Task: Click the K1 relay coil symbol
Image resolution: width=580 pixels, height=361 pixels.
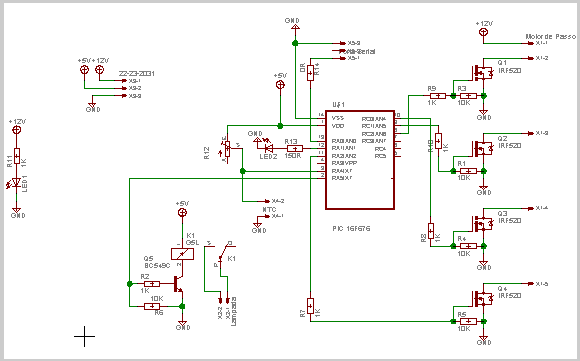Action: tap(182, 254)
